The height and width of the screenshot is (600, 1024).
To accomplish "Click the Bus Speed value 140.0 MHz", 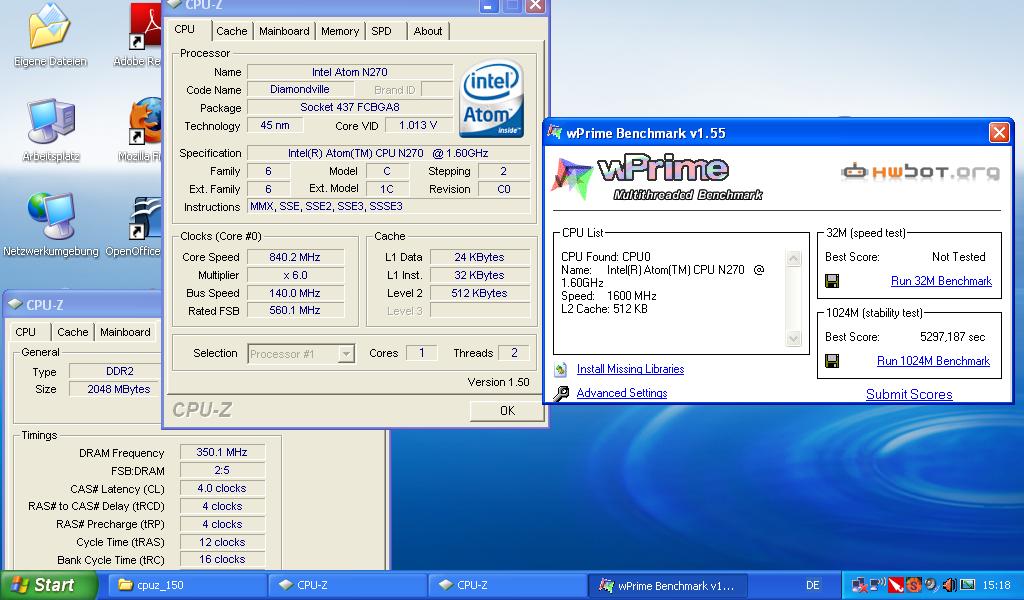I will 295,293.
